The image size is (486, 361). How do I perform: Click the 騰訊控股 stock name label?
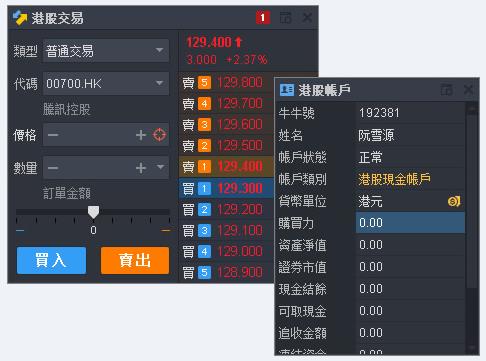(x=67, y=109)
